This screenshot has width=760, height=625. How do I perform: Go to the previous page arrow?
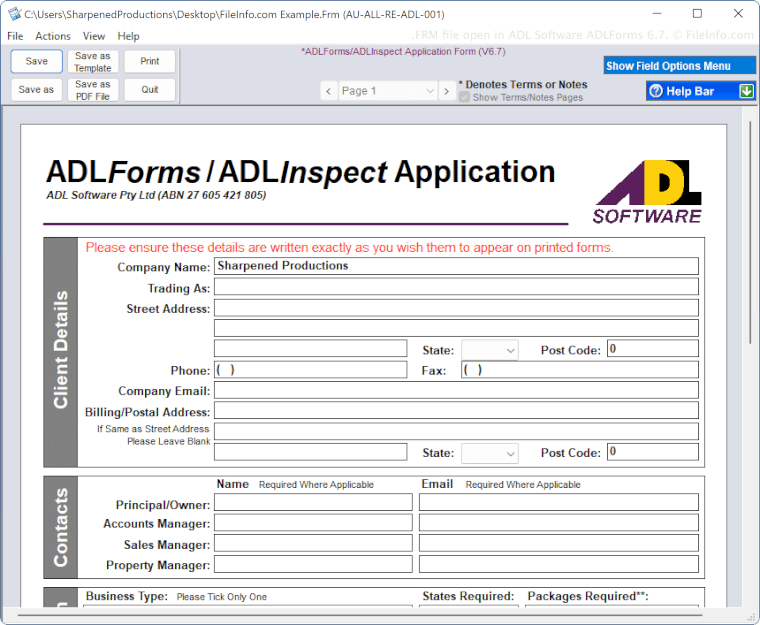tap(328, 91)
